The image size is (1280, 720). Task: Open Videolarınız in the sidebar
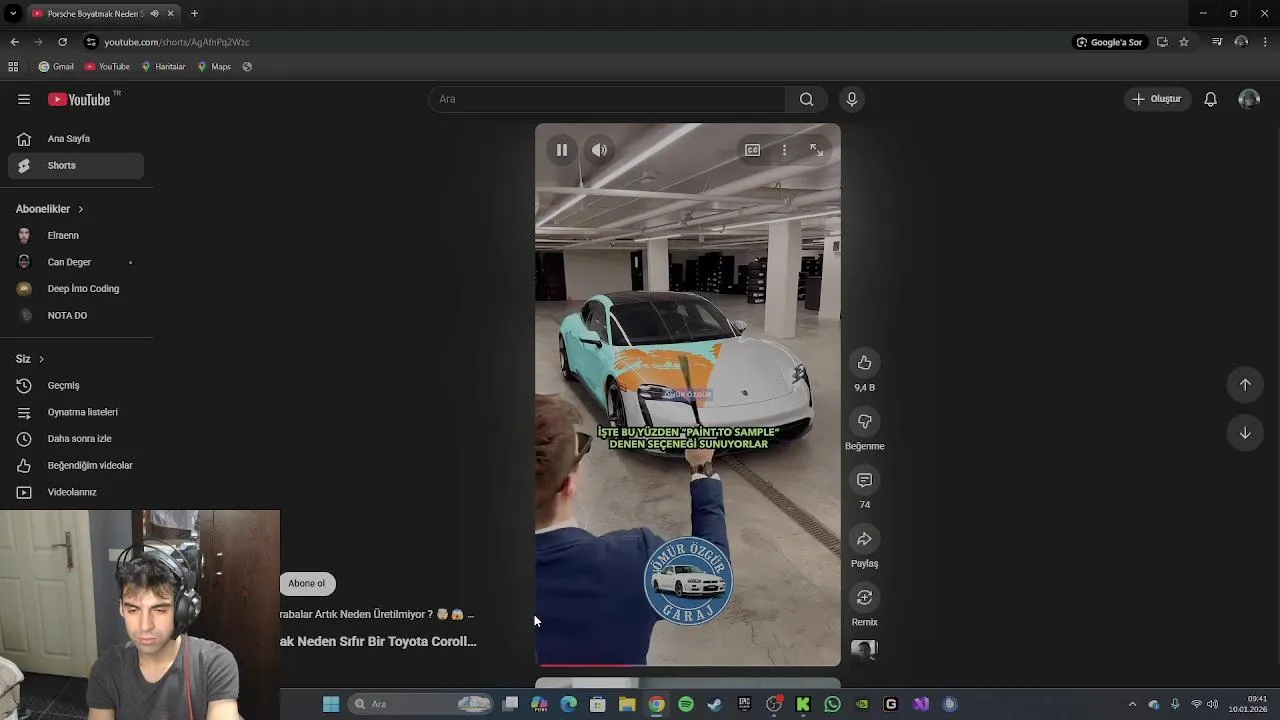[x=76, y=492]
